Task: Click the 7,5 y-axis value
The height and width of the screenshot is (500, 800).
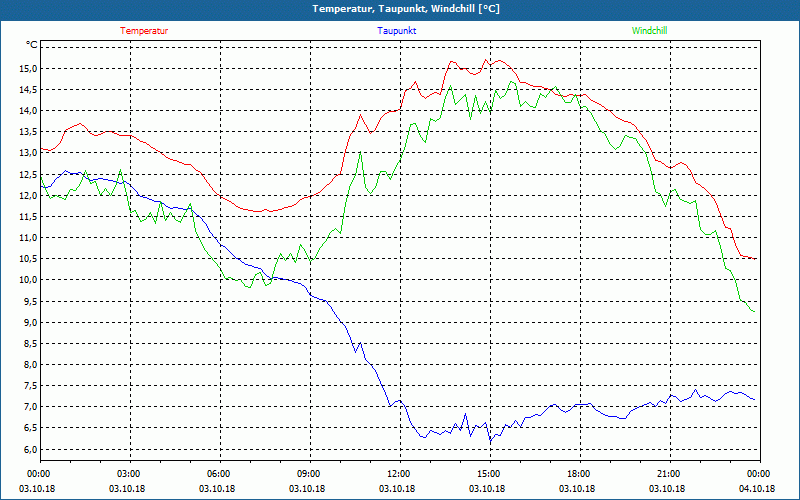Action: tap(30, 386)
